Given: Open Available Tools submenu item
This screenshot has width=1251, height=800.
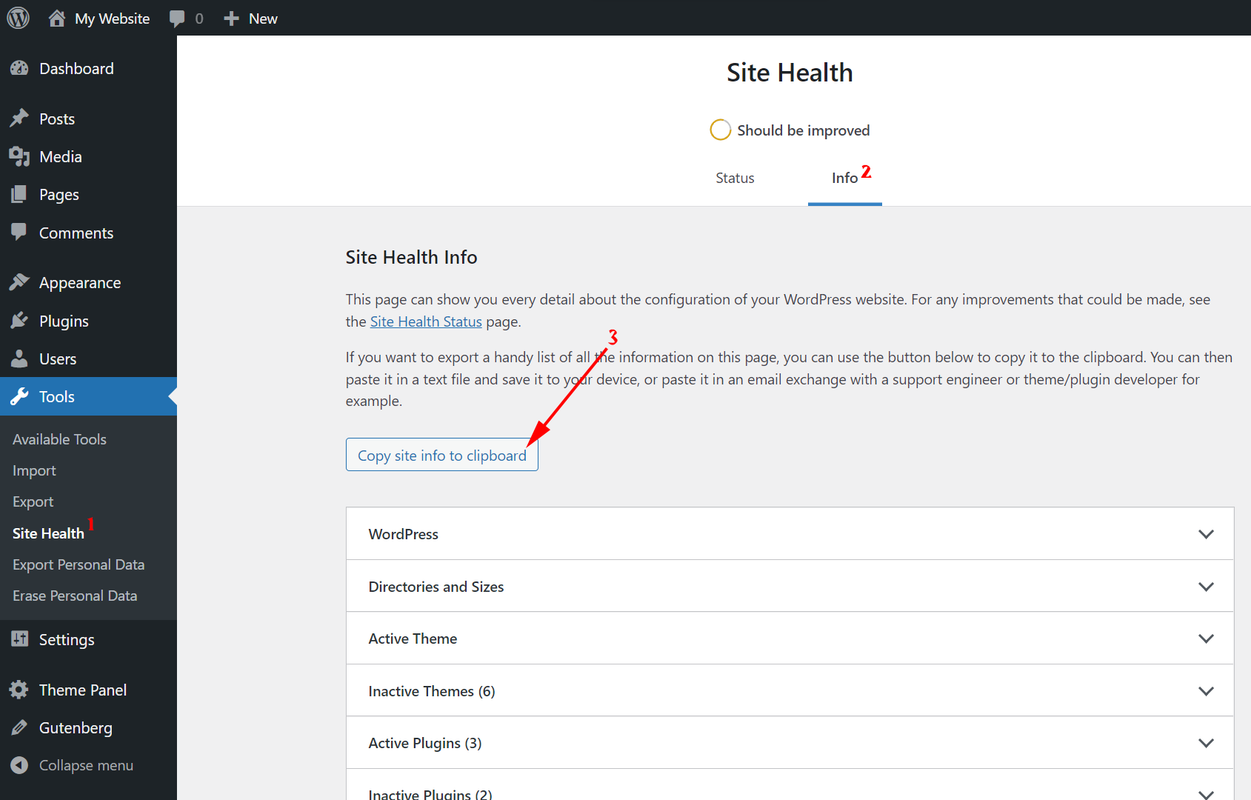Looking at the screenshot, I should pyautogui.click(x=59, y=439).
